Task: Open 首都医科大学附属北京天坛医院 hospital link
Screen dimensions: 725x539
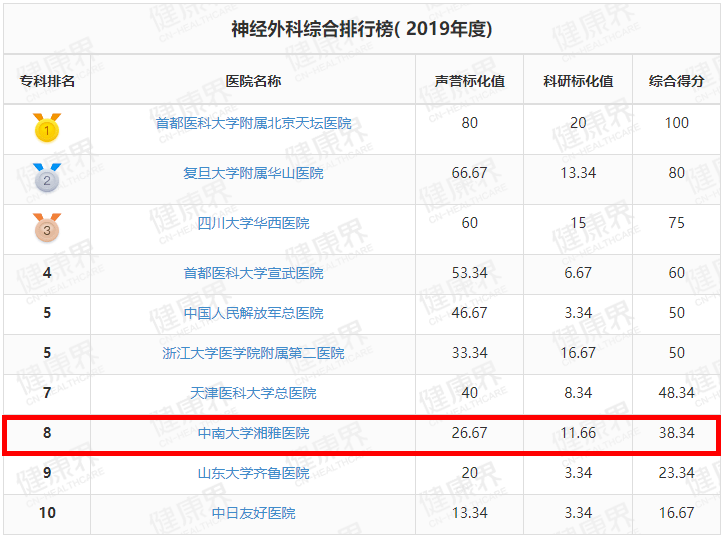Action: click(x=253, y=123)
